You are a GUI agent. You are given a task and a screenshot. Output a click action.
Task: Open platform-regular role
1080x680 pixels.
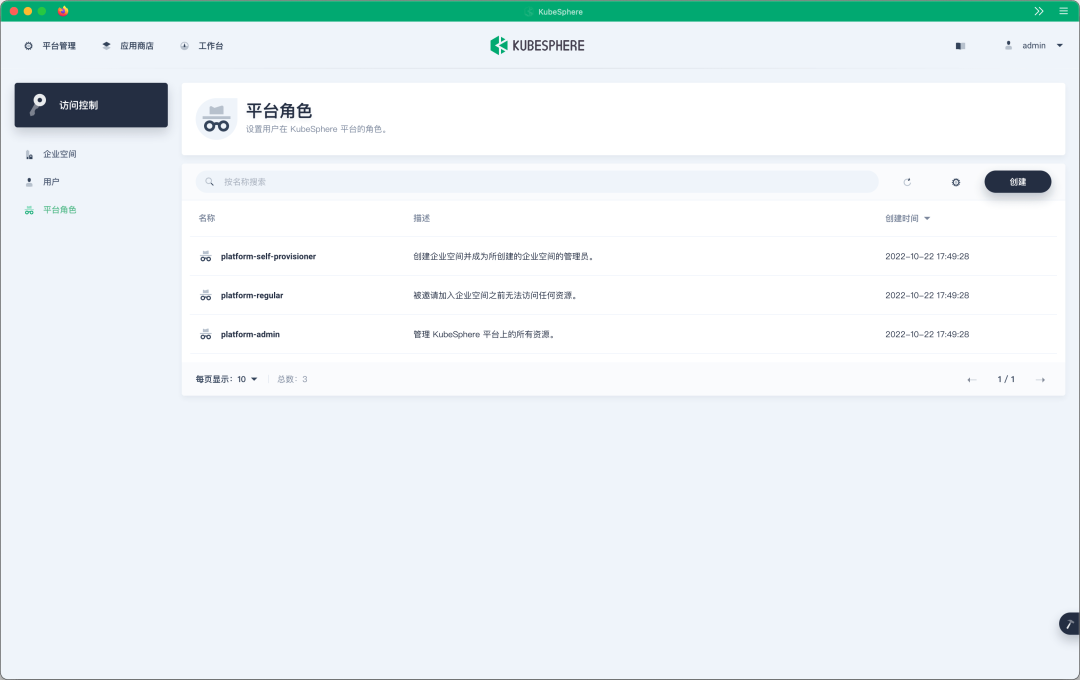tap(251, 296)
